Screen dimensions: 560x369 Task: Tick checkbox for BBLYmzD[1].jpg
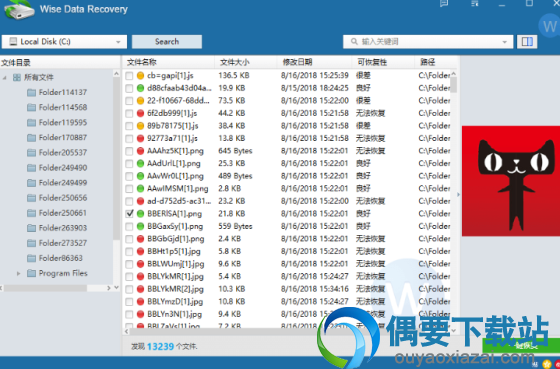[129, 302]
